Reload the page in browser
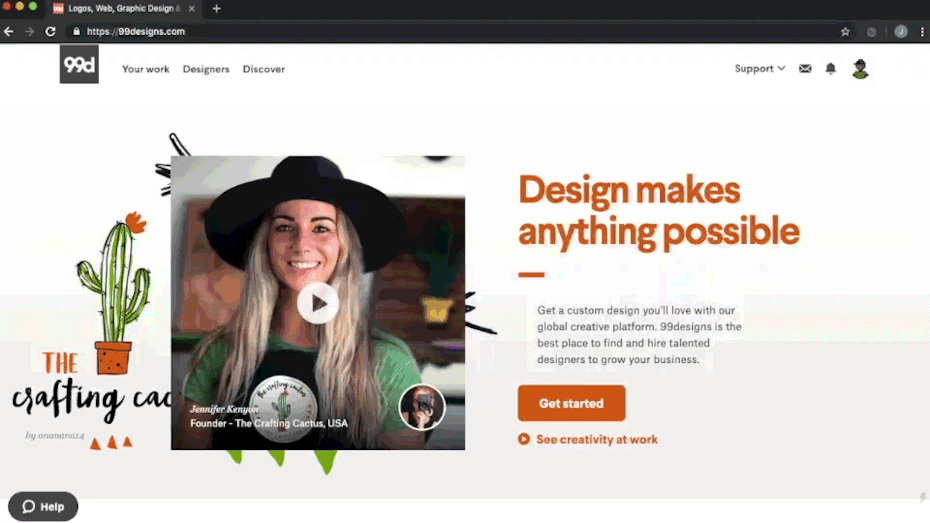The width and height of the screenshot is (930, 523). [x=50, y=31]
